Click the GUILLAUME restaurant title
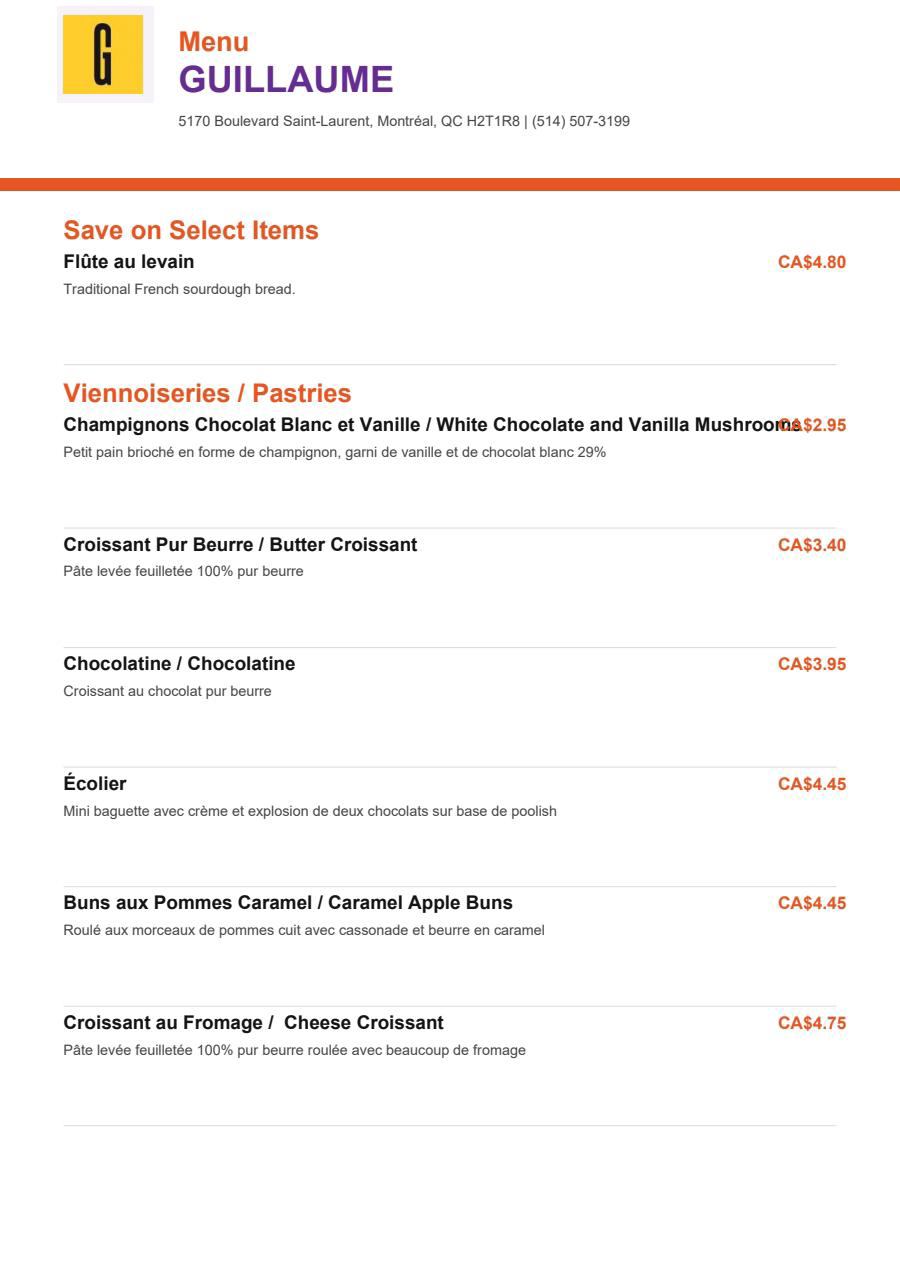Image resolution: width=900 pixels, height=1273 pixels. [x=286, y=79]
